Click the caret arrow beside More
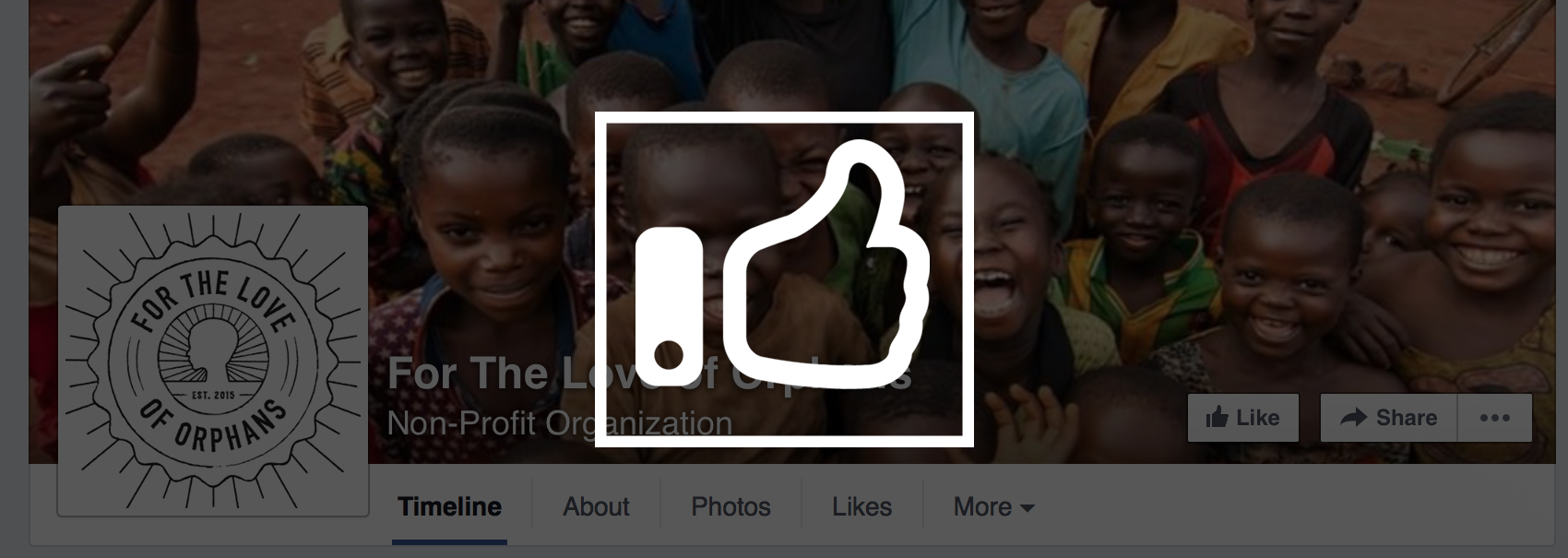 point(1028,508)
